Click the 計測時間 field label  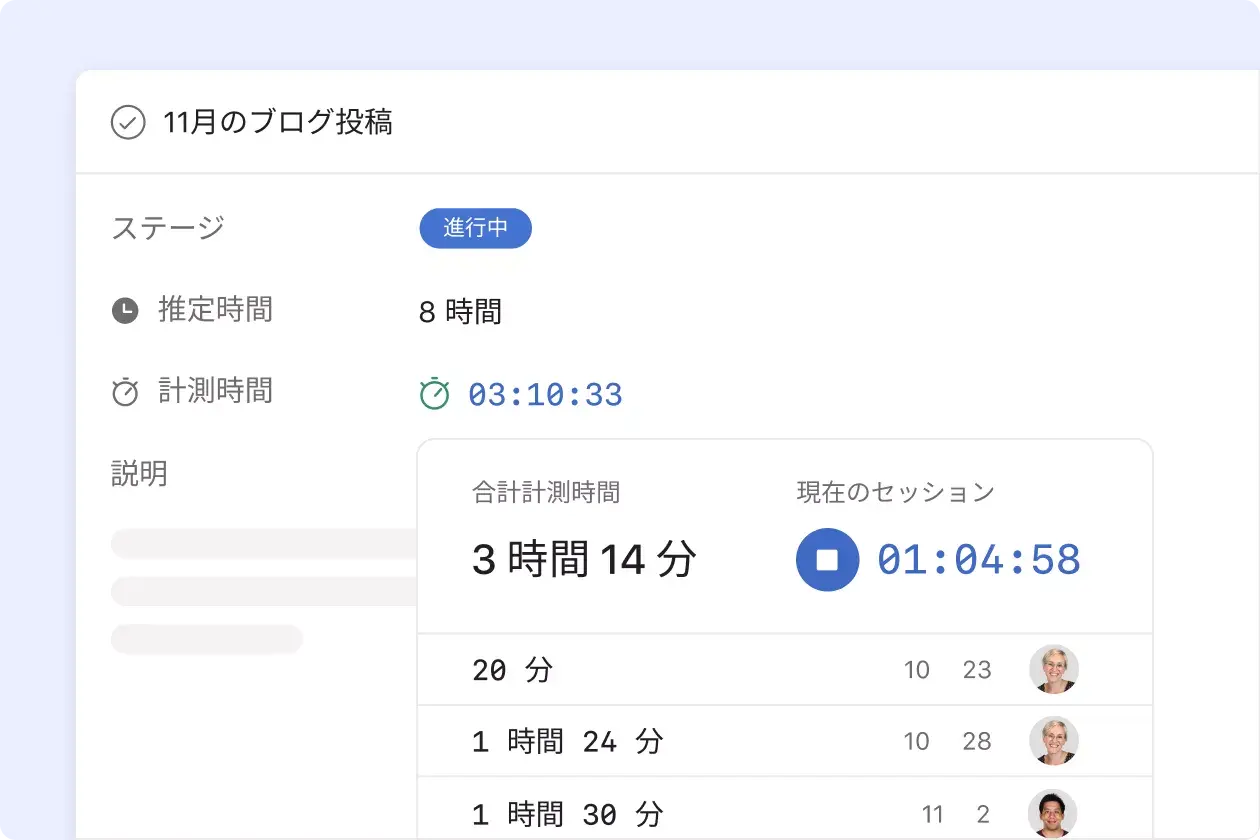(215, 391)
